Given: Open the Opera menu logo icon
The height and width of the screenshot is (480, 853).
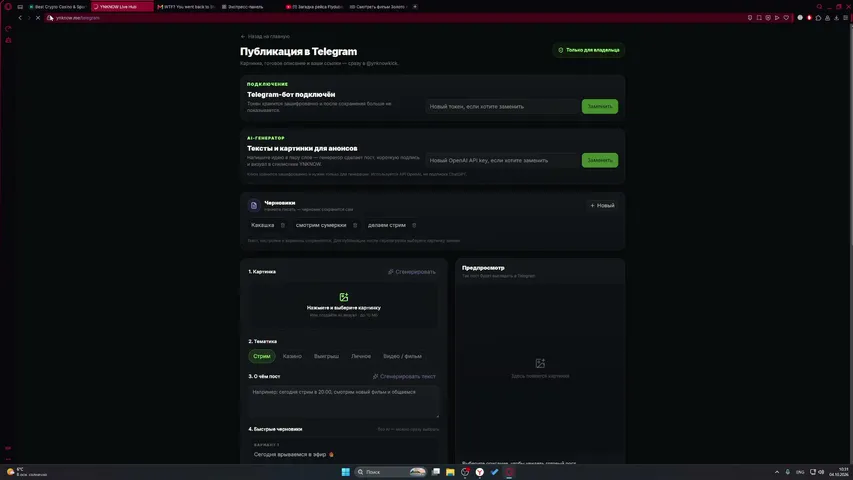Looking at the screenshot, I should click(8, 7).
